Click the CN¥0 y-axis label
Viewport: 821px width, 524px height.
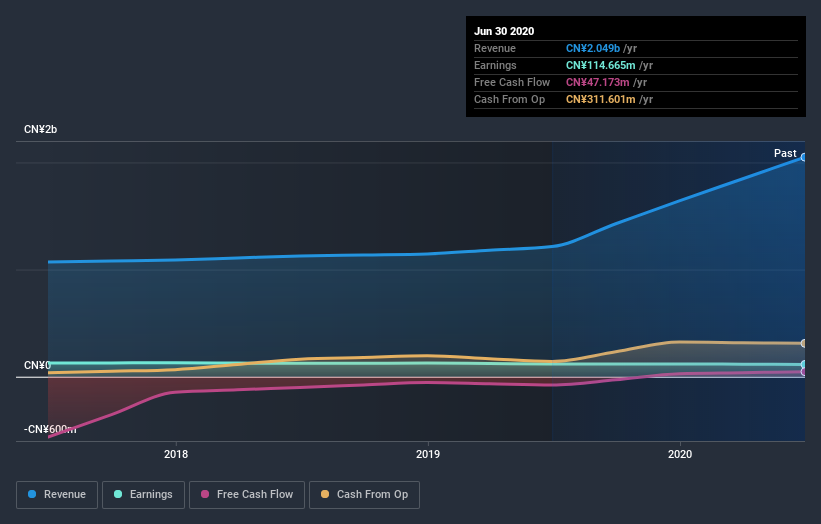tap(37, 365)
